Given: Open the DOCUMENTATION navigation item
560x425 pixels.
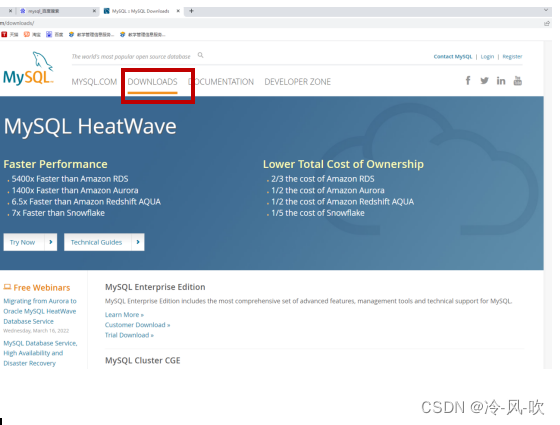Looking at the screenshot, I should point(221,82).
